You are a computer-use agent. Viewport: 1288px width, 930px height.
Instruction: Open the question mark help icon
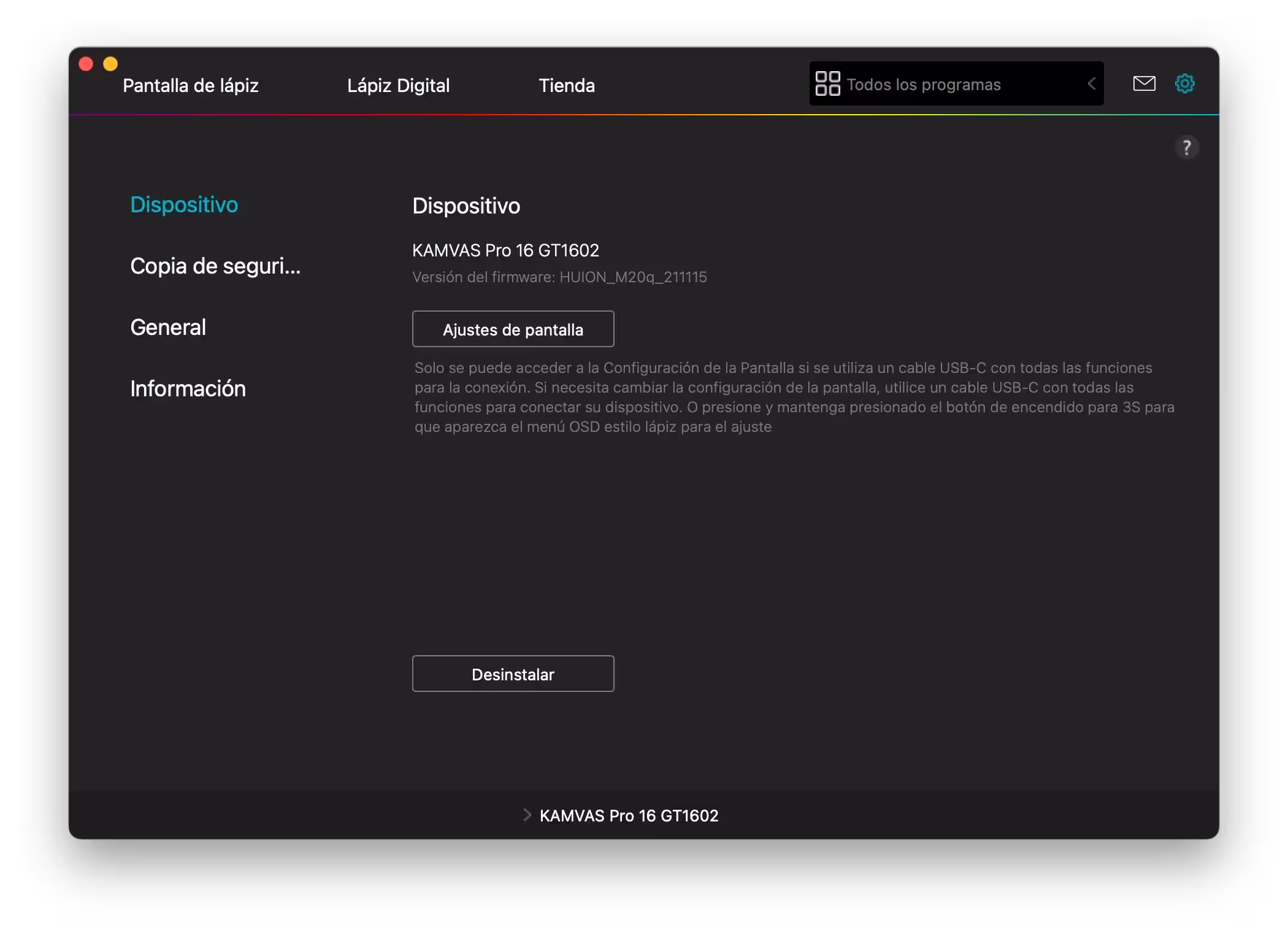click(1187, 147)
